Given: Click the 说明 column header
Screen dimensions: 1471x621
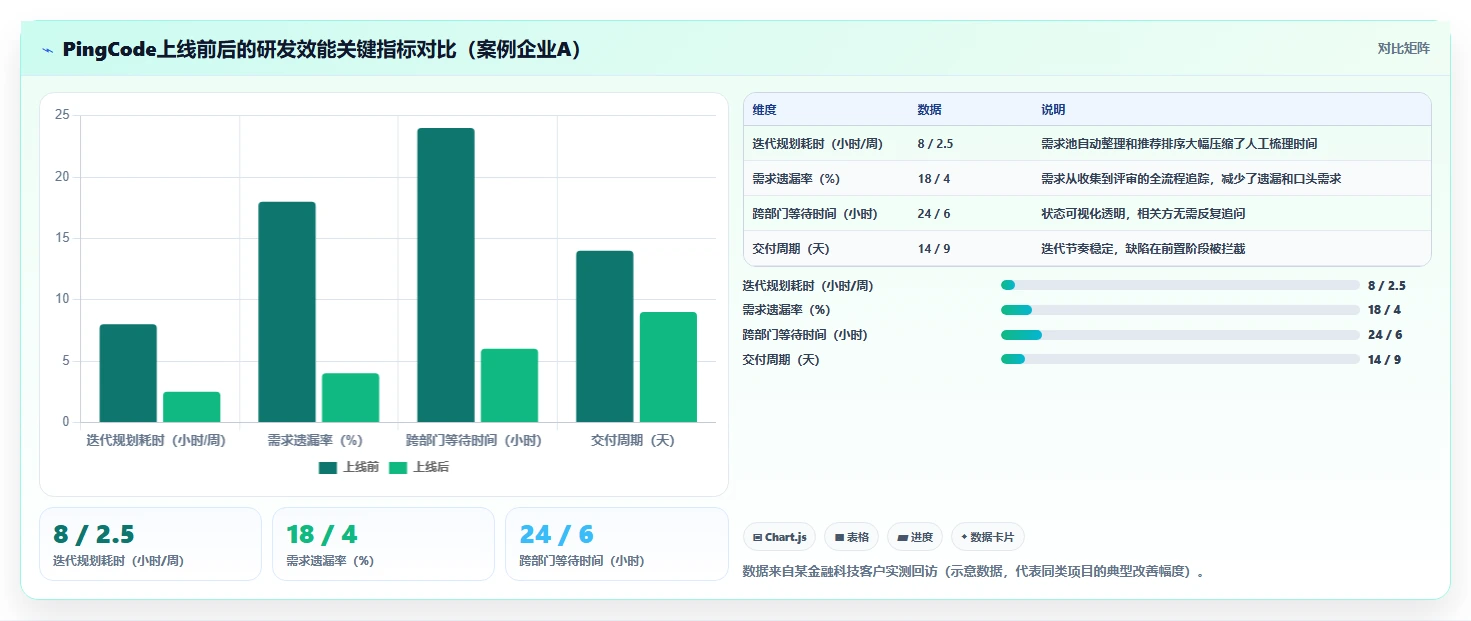Looking at the screenshot, I should pos(1053,110).
